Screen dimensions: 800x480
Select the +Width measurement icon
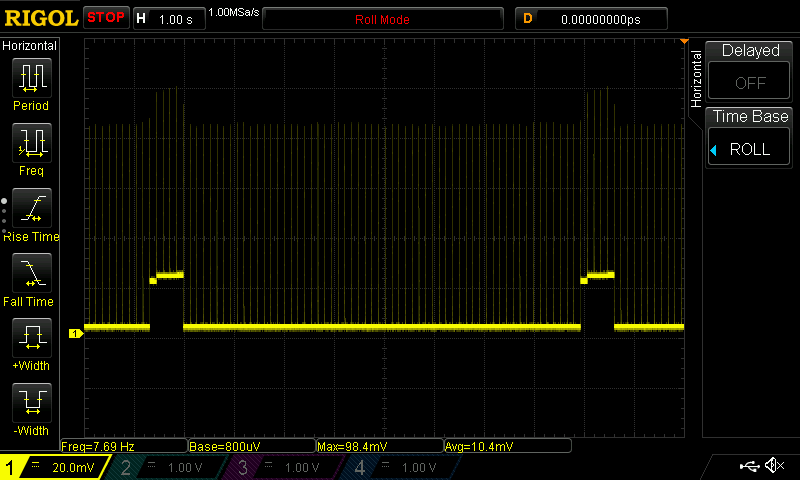pyautogui.click(x=32, y=338)
